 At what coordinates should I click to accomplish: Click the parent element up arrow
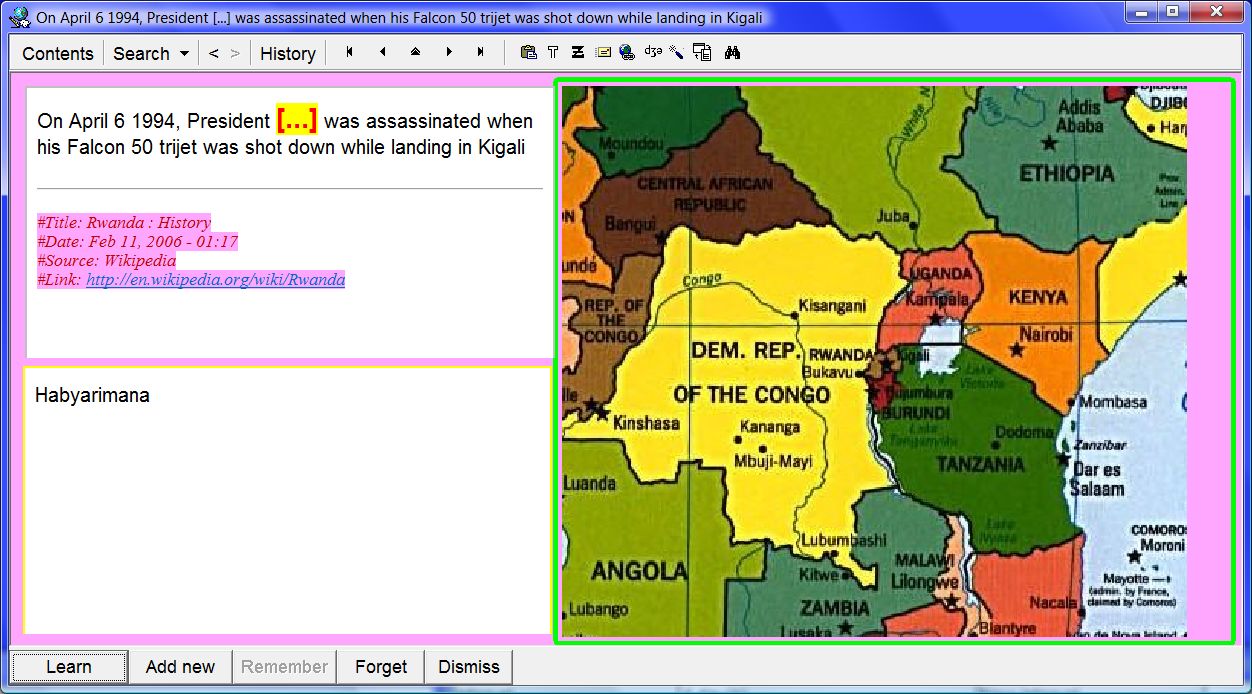pos(415,53)
